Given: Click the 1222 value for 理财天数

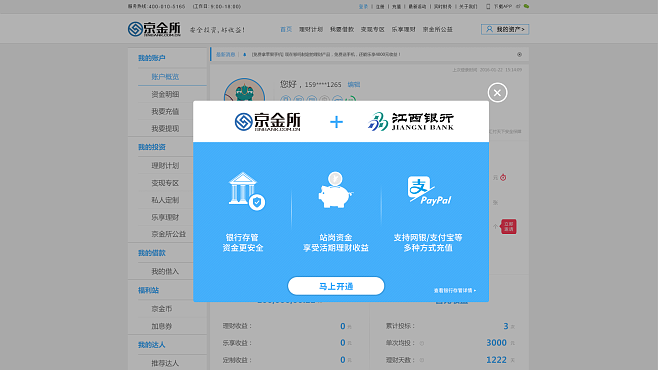Looking at the screenshot, I should (x=496, y=360).
